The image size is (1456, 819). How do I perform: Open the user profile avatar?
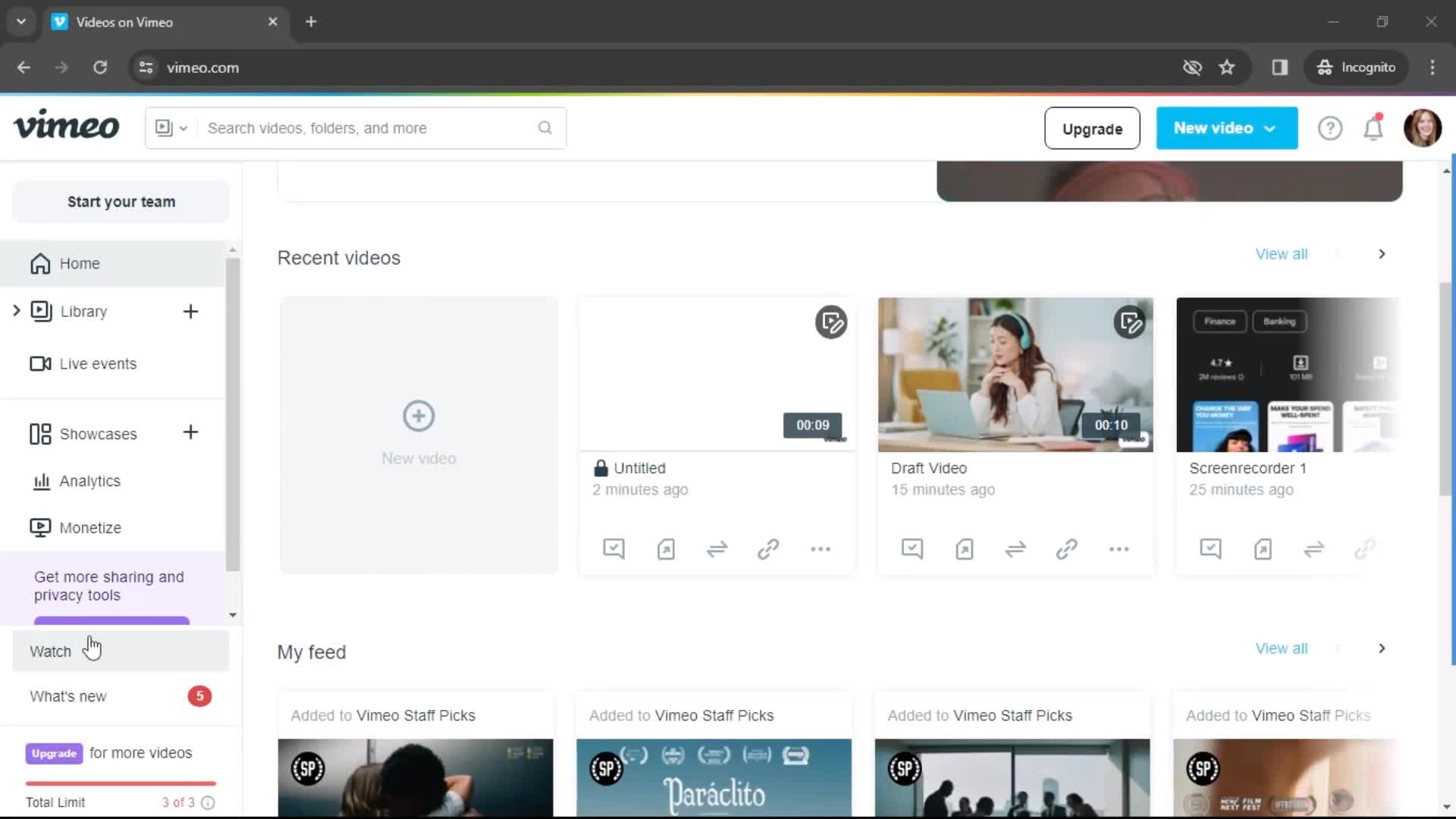(1423, 128)
